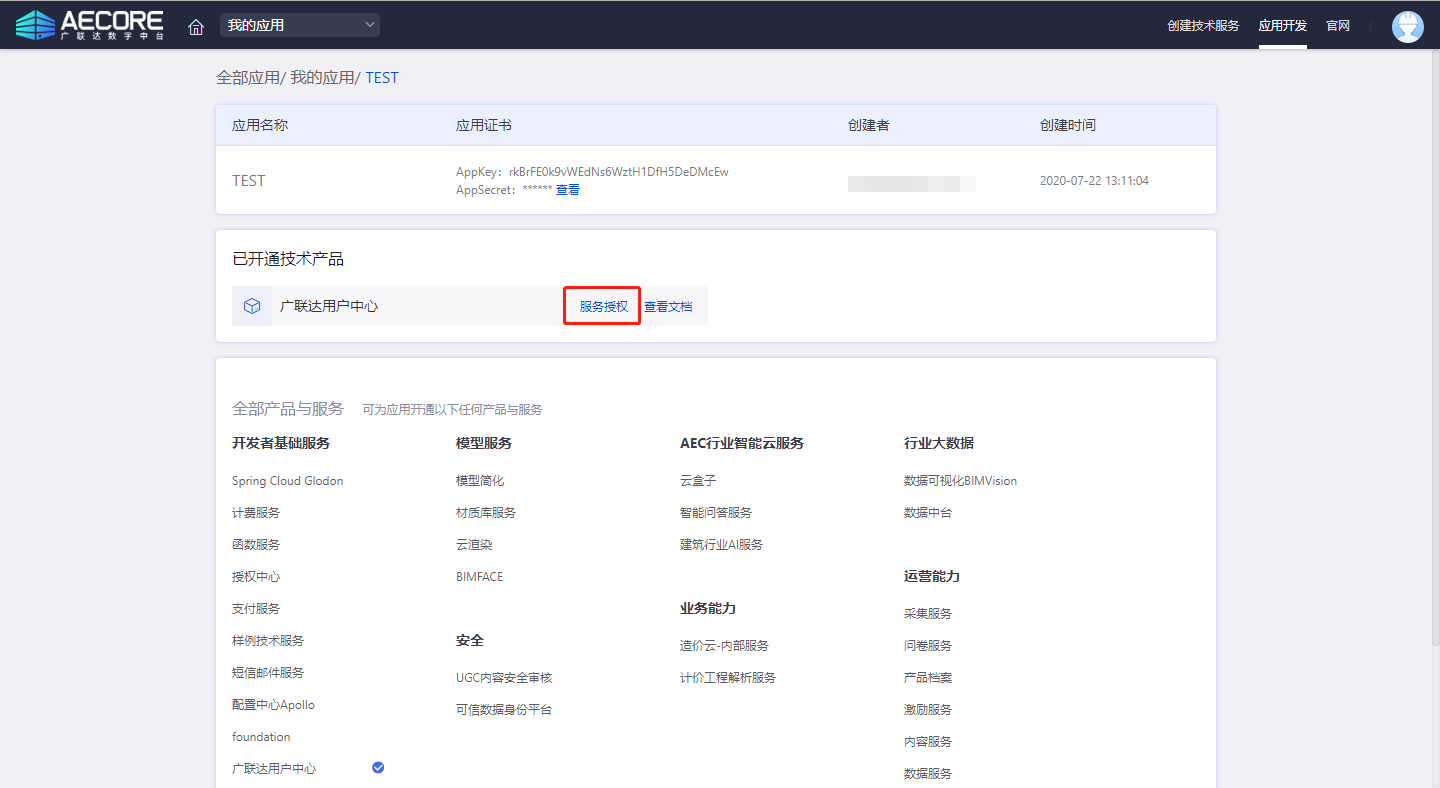Navigate to 全部应用 breadcrumb
The image size is (1440, 788).
pos(247,77)
